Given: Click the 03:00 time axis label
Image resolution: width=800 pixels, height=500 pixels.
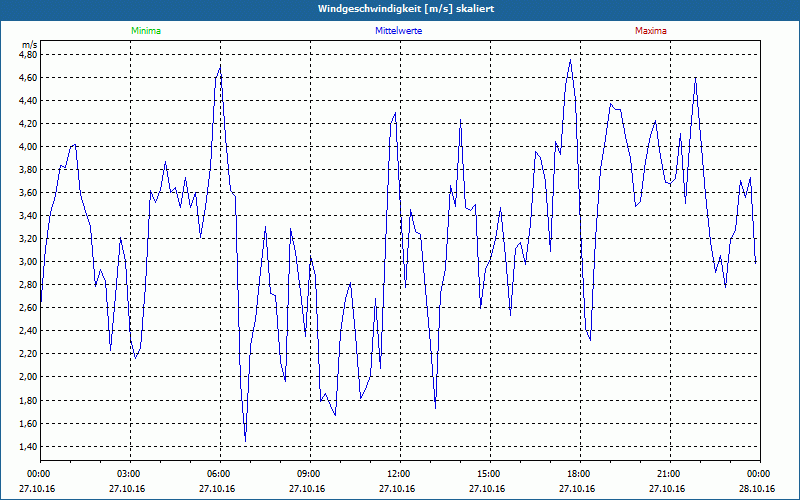Looking at the screenshot, I should 131,474.
